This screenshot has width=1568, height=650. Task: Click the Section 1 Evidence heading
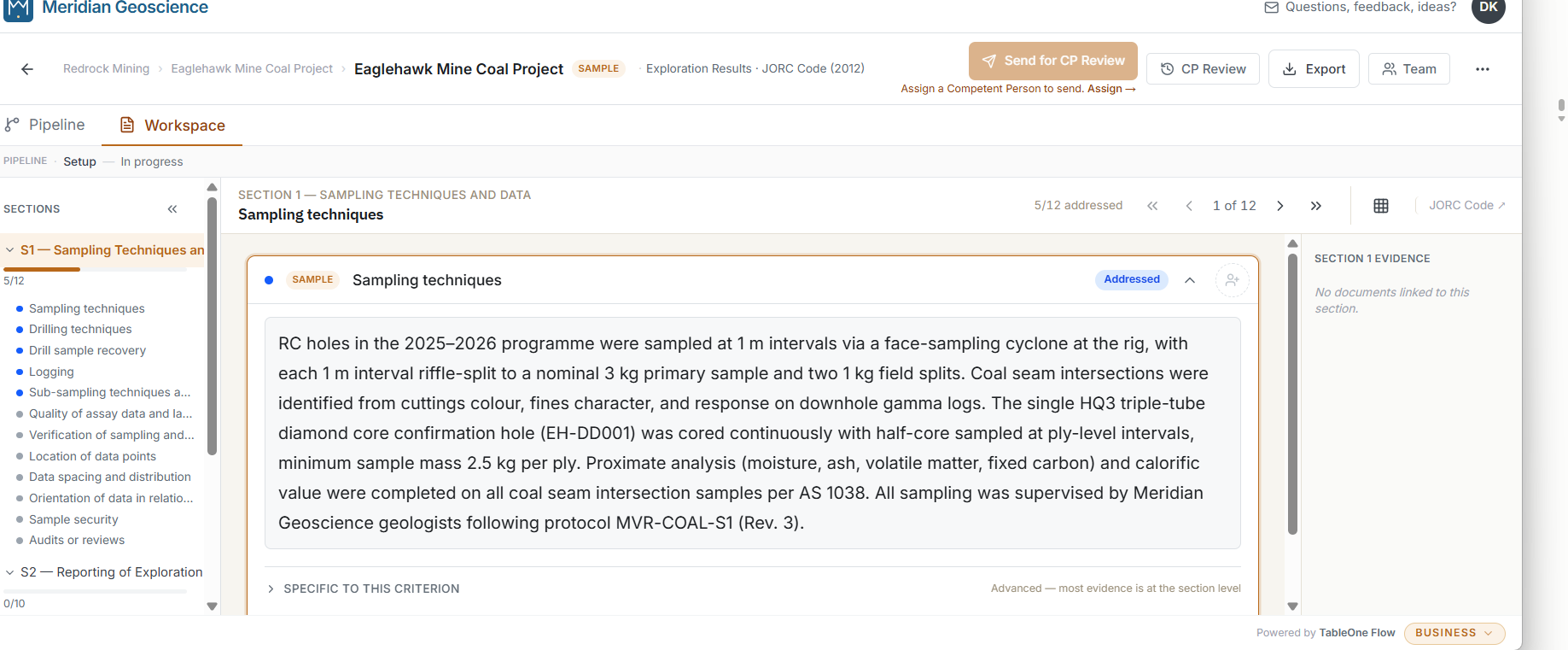[x=1372, y=259]
